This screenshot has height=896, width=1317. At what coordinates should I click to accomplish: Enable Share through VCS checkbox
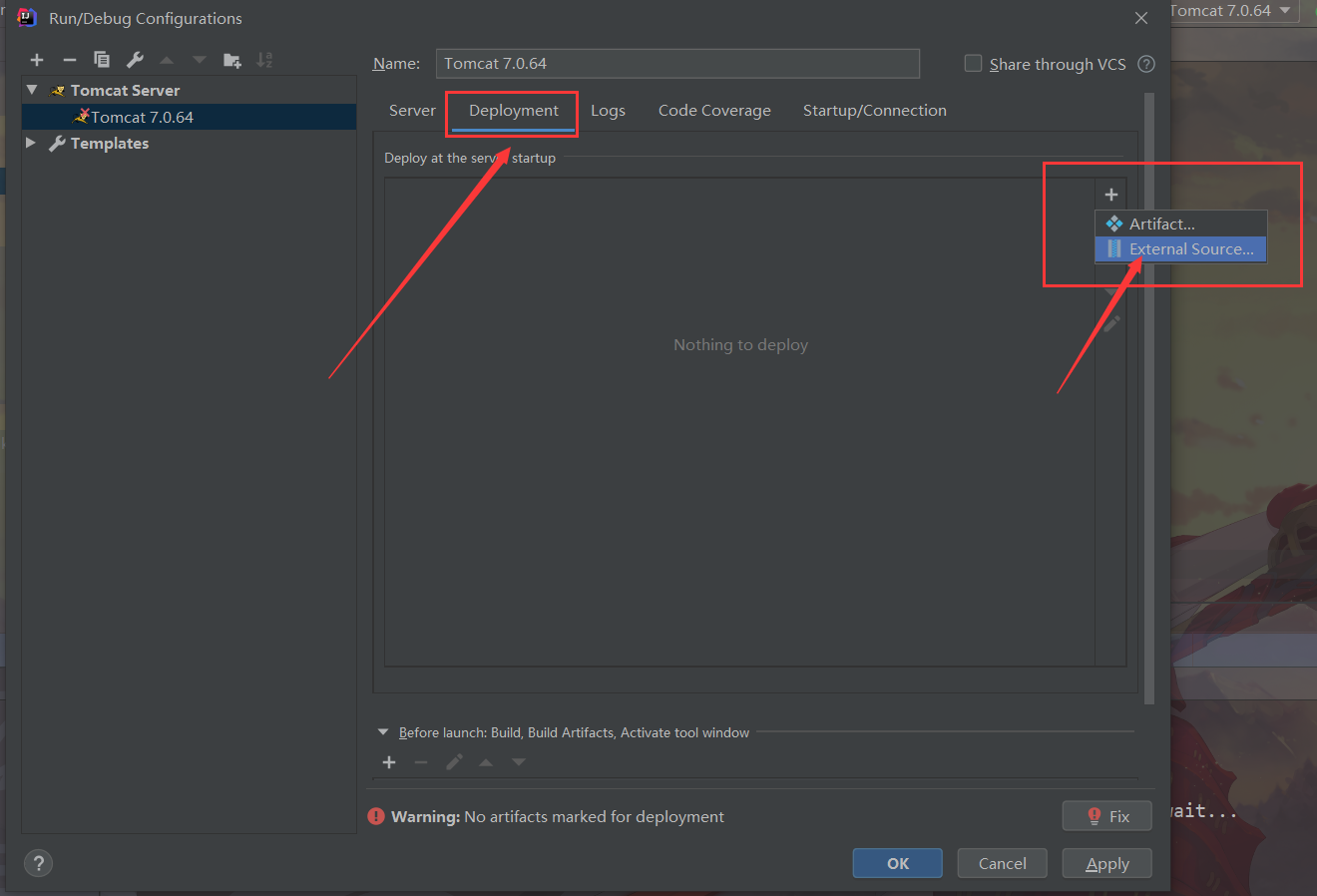tap(973, 63)
